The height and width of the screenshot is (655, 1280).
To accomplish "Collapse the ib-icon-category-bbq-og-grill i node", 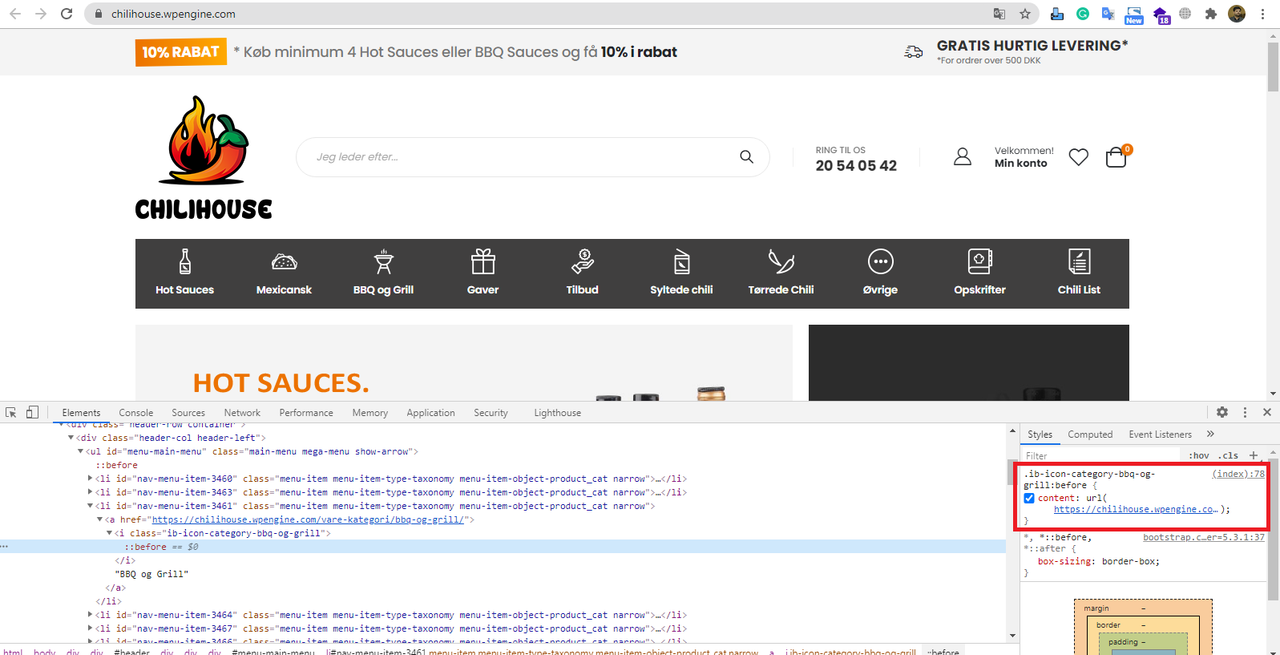I will click(x=110, y=533).
